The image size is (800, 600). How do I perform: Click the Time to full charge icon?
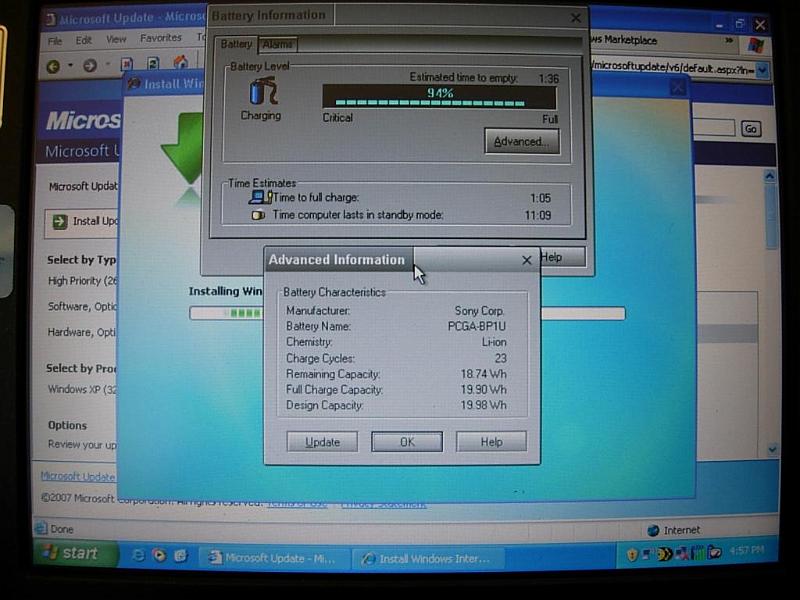point(261,197)
